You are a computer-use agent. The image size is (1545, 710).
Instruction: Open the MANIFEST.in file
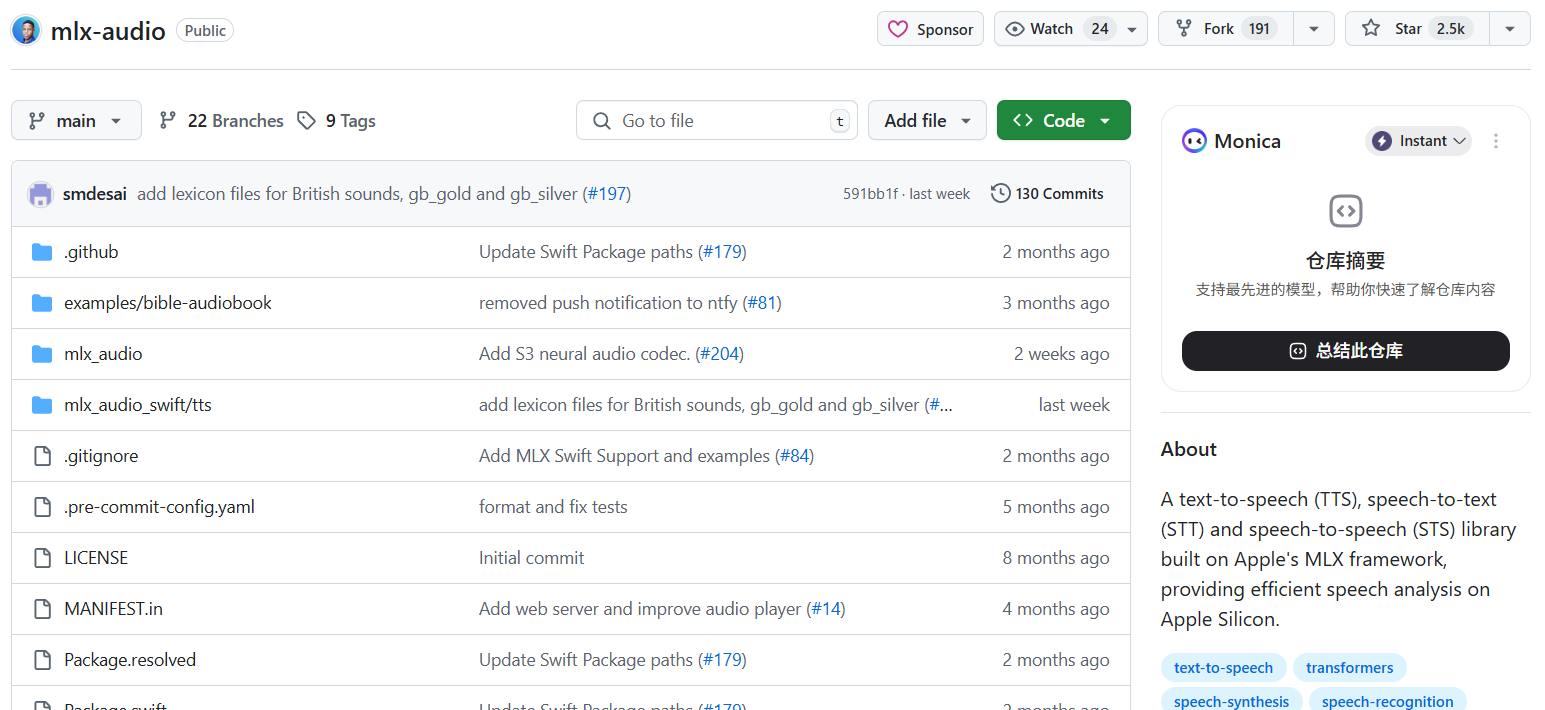tap(113, 609)
